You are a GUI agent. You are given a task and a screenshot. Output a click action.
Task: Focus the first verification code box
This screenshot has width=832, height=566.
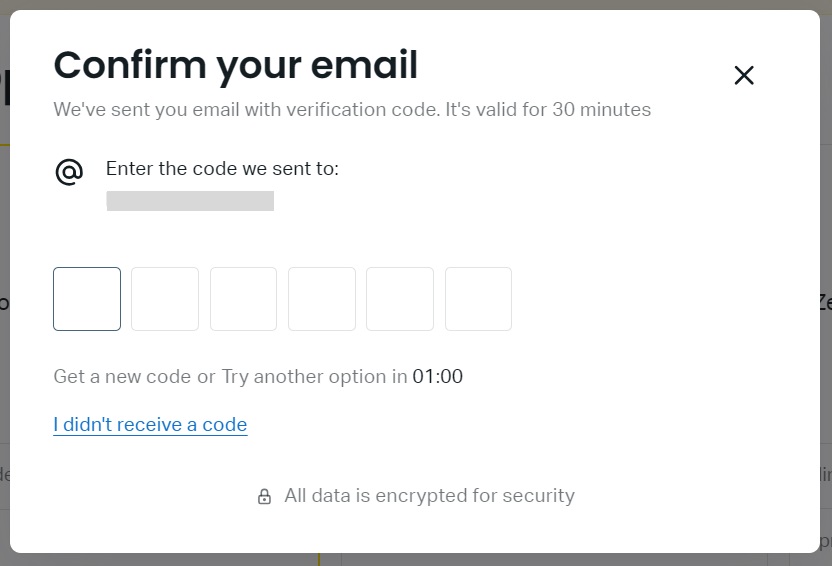tap(87, 299)
